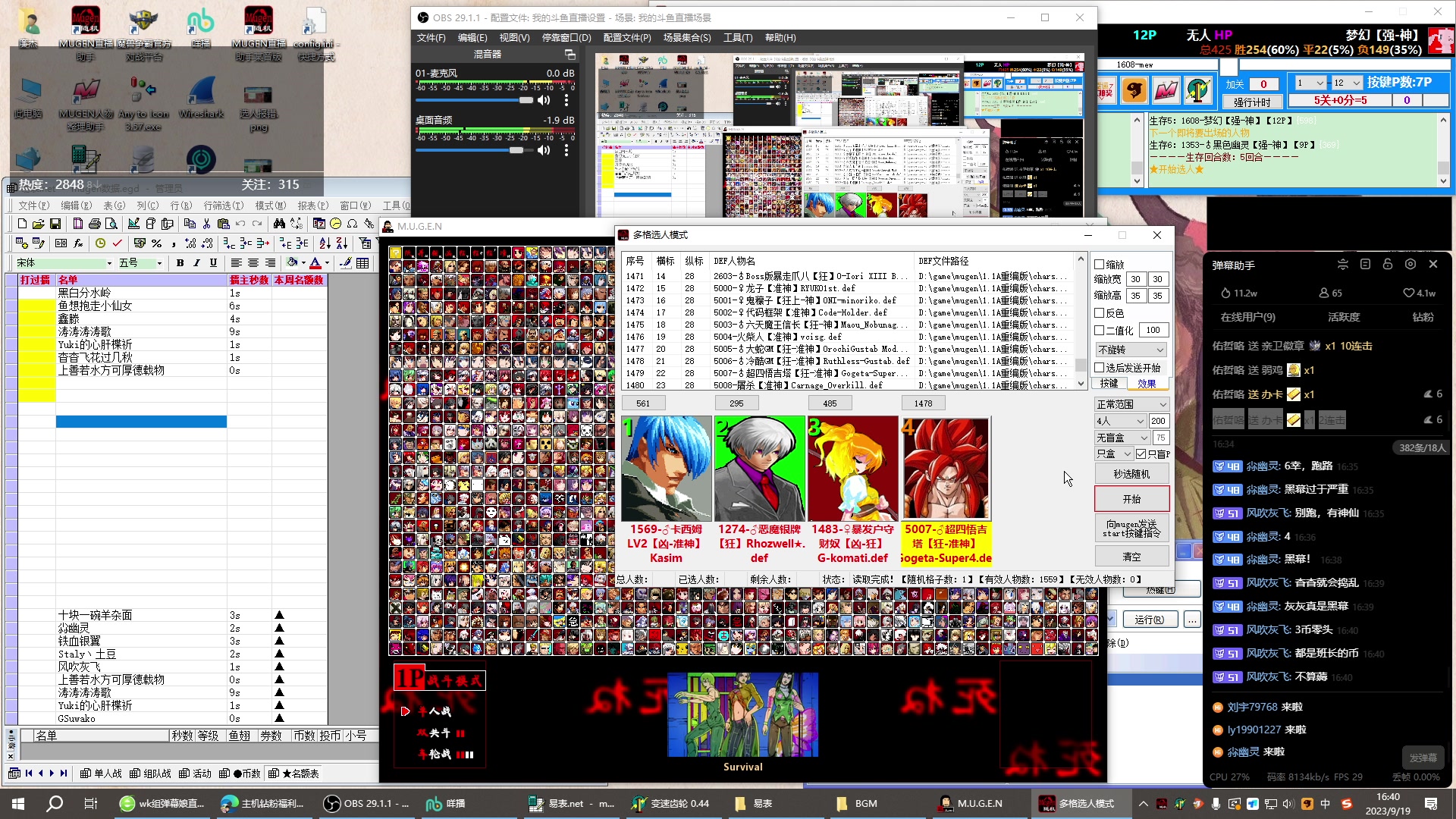The height and width of the screenshot is (819, 1456).
Task: Enable the 缩放 checkbox
Action: point(1099,265)
